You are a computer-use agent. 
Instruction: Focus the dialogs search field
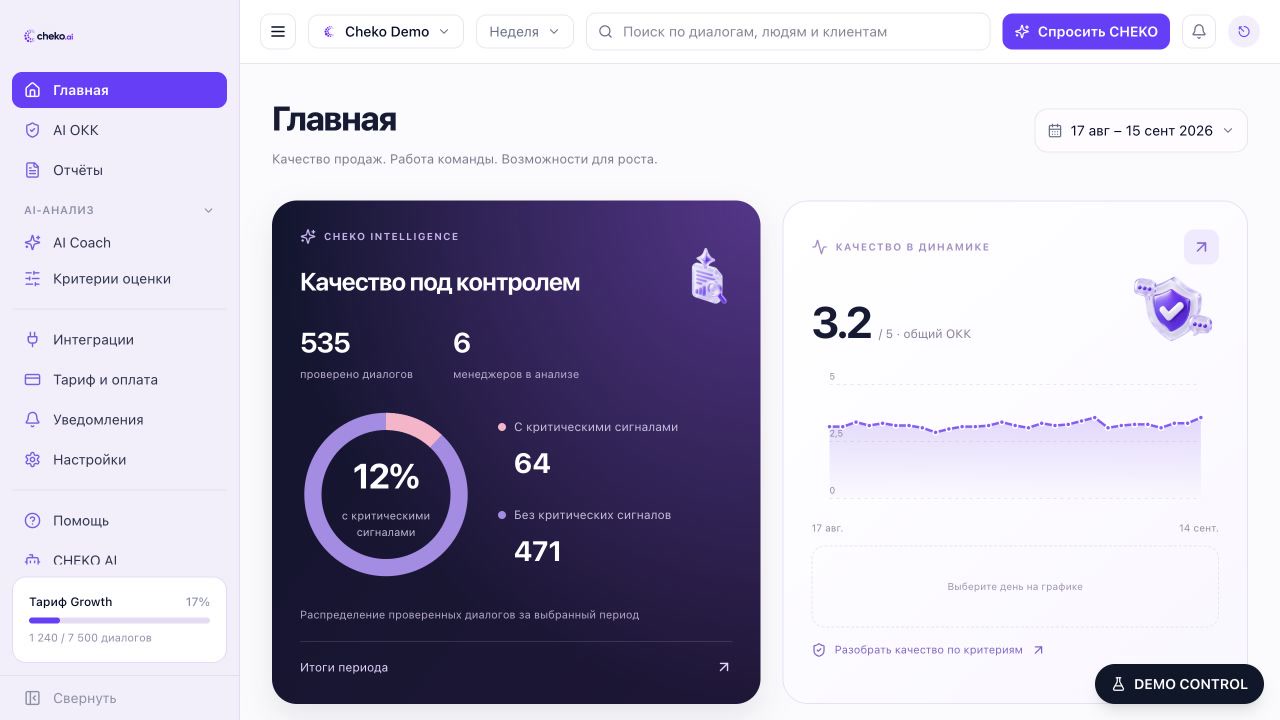(788, 32)
